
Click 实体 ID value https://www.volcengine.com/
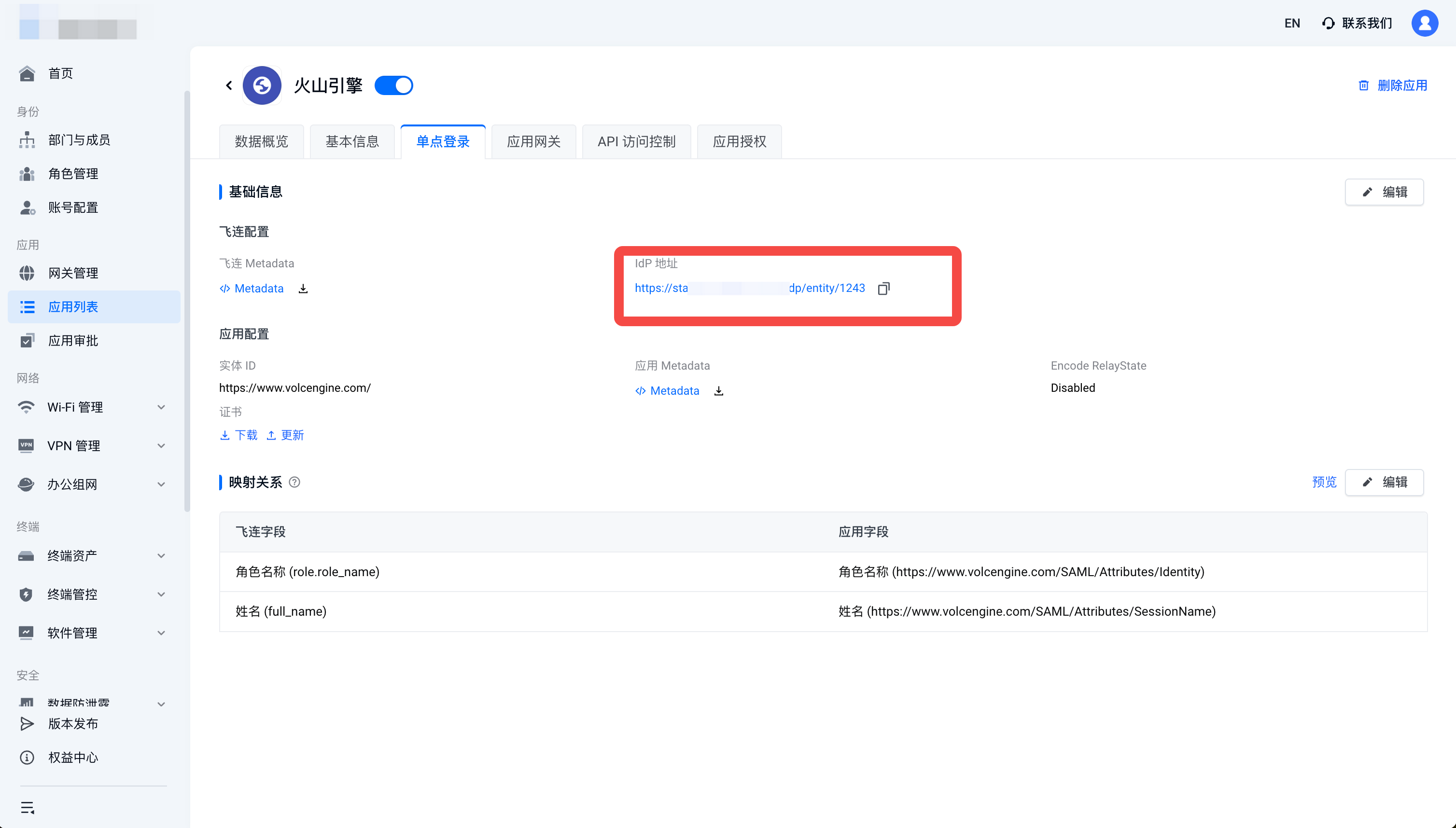(x=295, y=388)
